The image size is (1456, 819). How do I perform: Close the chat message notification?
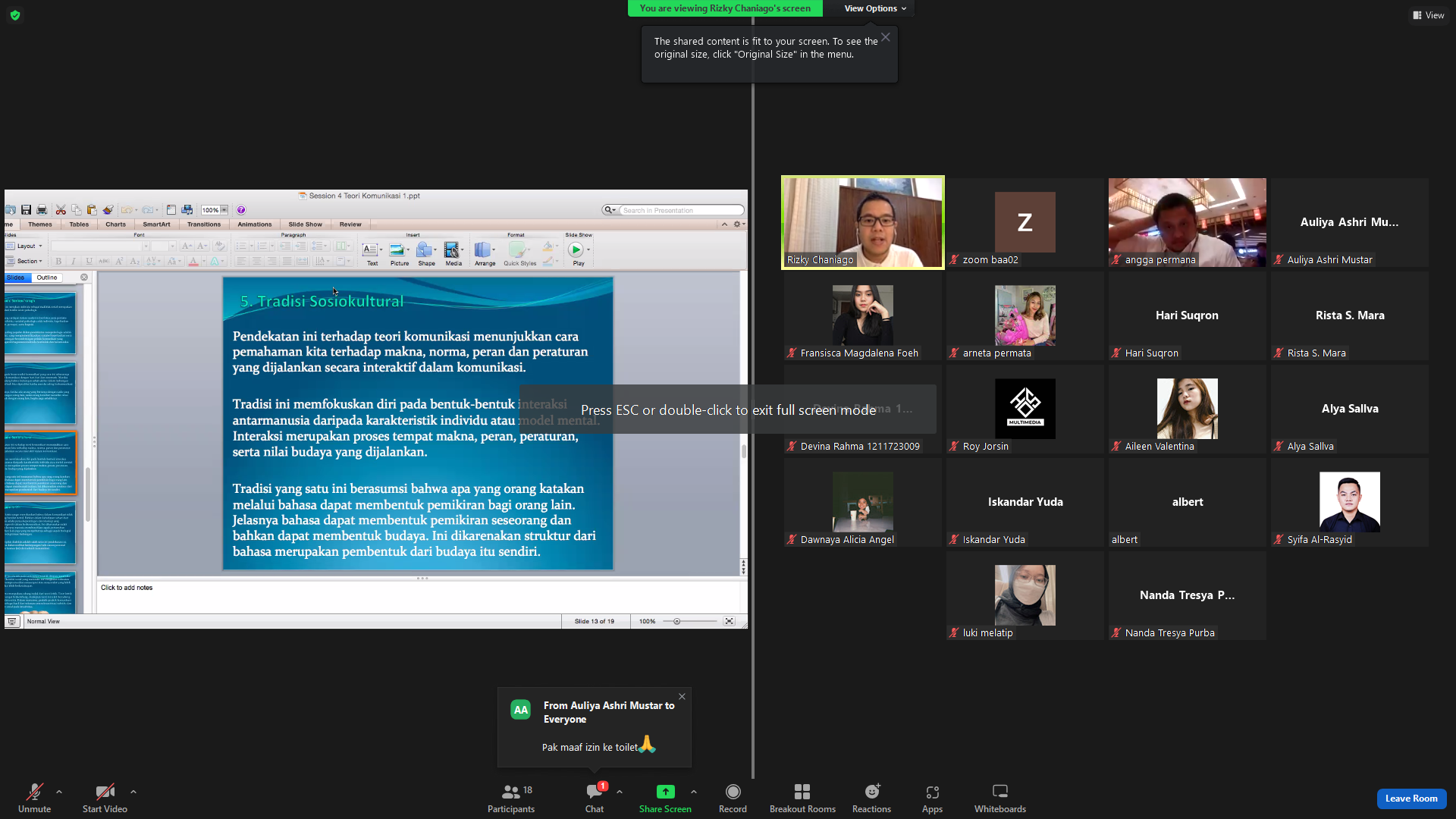coord(682,696)
